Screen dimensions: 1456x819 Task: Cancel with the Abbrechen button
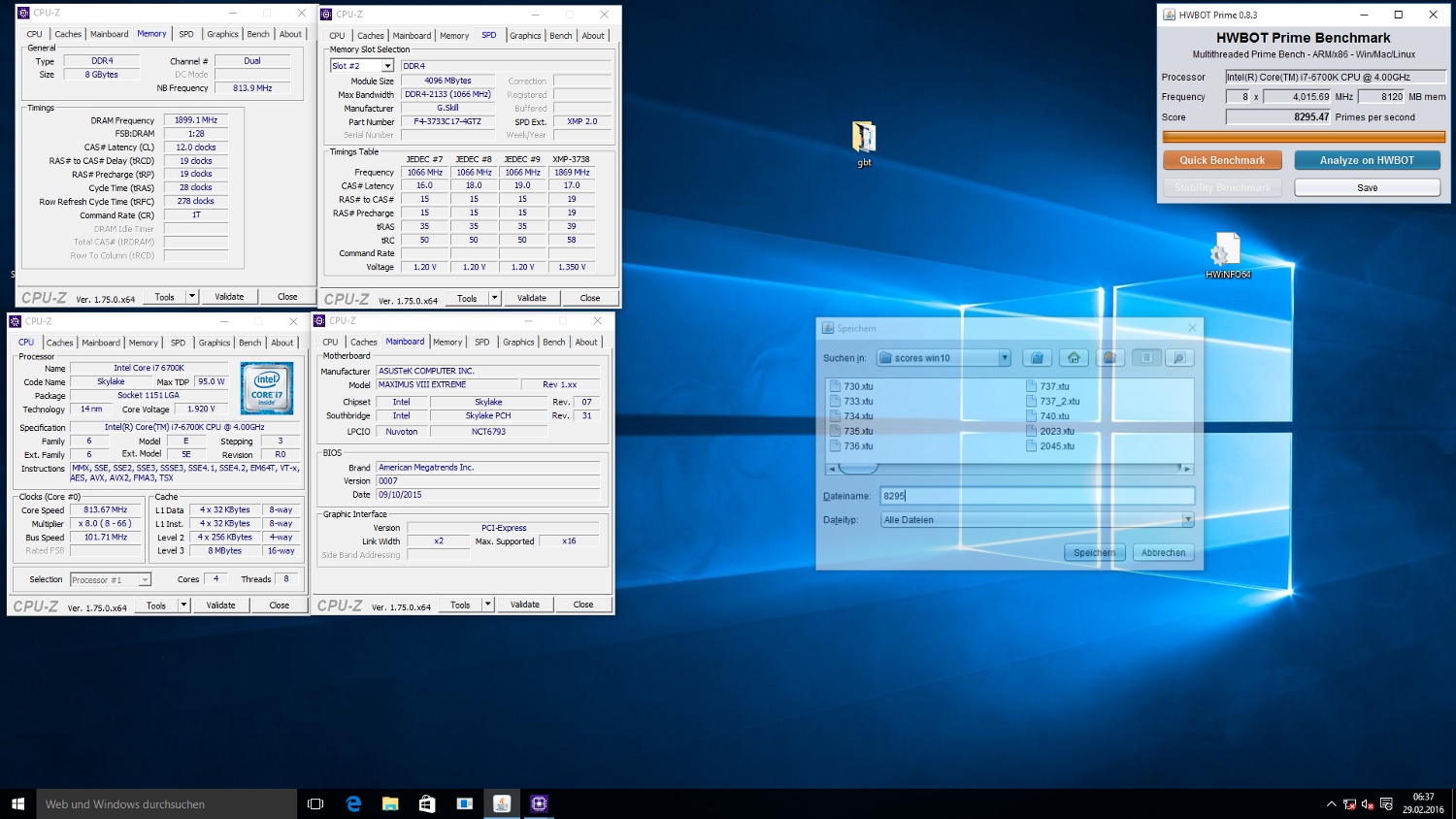[x=1163, y=552]
